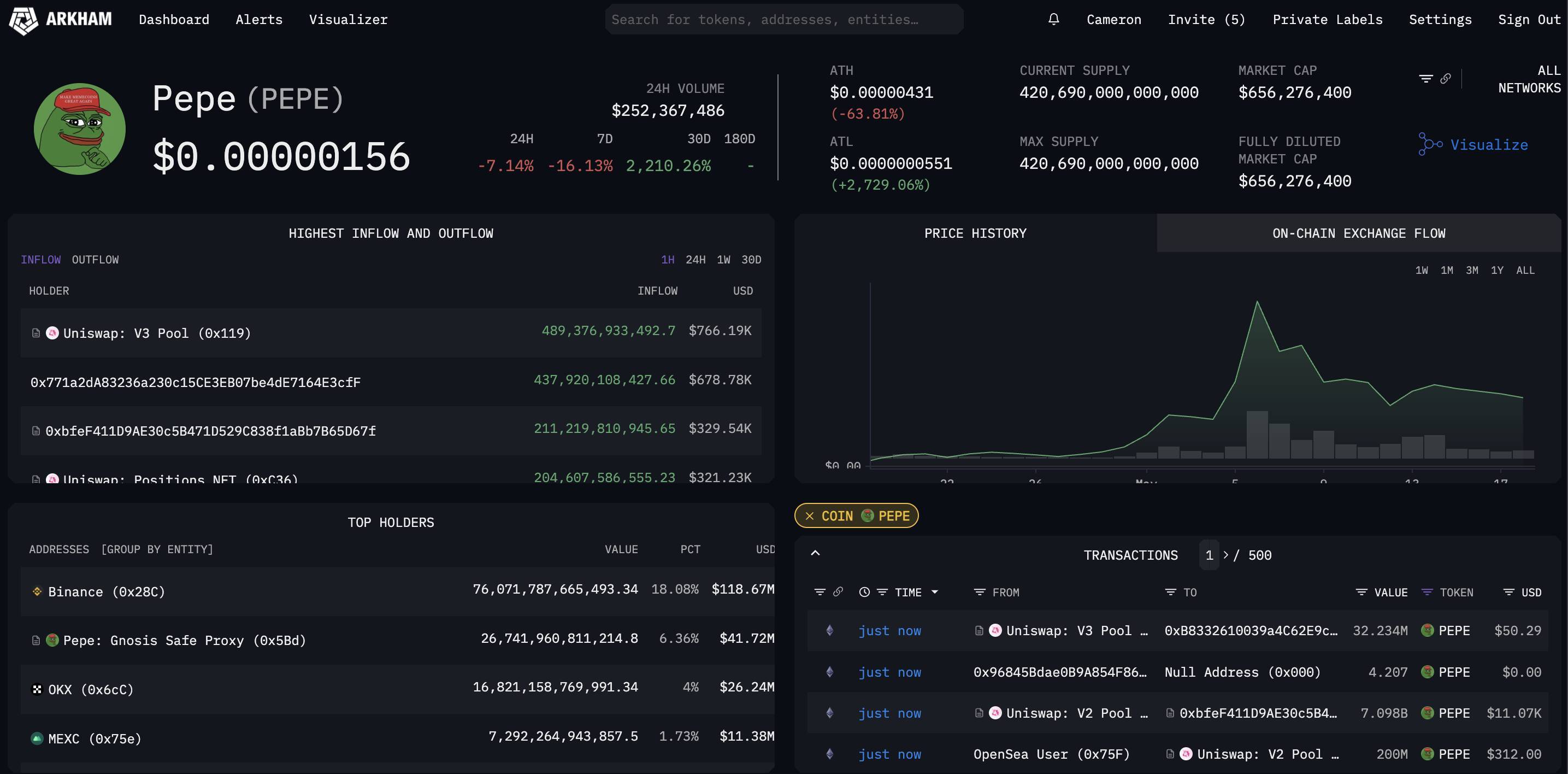The image size is (1568, 774).
Task: Toggle Group By Entity in Top Holders
Action: click(x=157, y=549)
